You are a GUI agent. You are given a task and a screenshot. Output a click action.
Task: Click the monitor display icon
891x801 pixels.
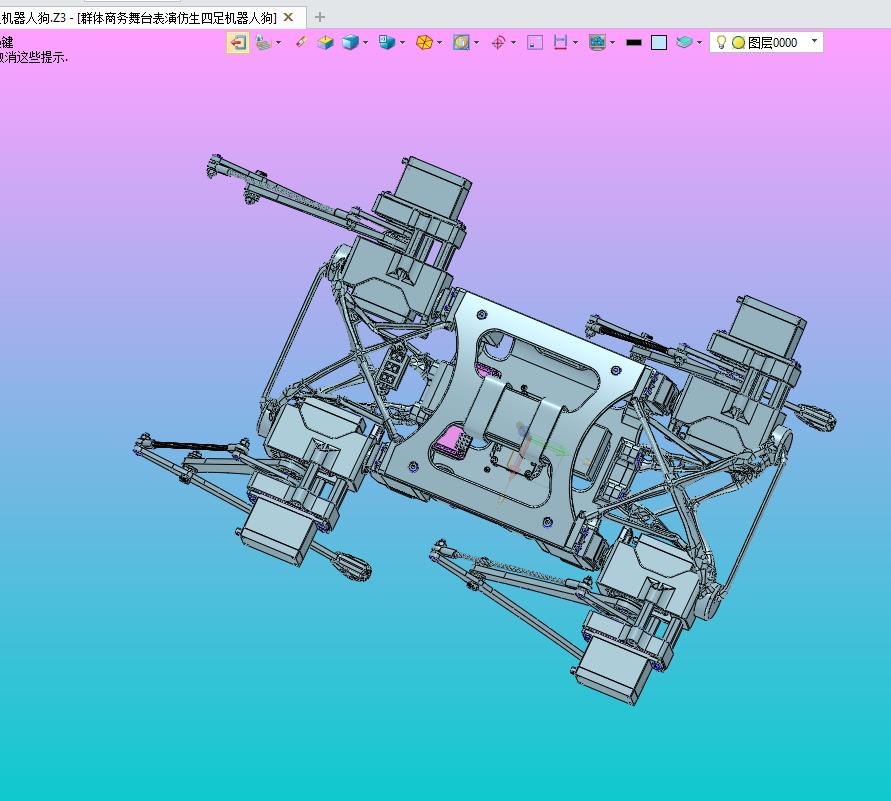[x=597, y=42]
